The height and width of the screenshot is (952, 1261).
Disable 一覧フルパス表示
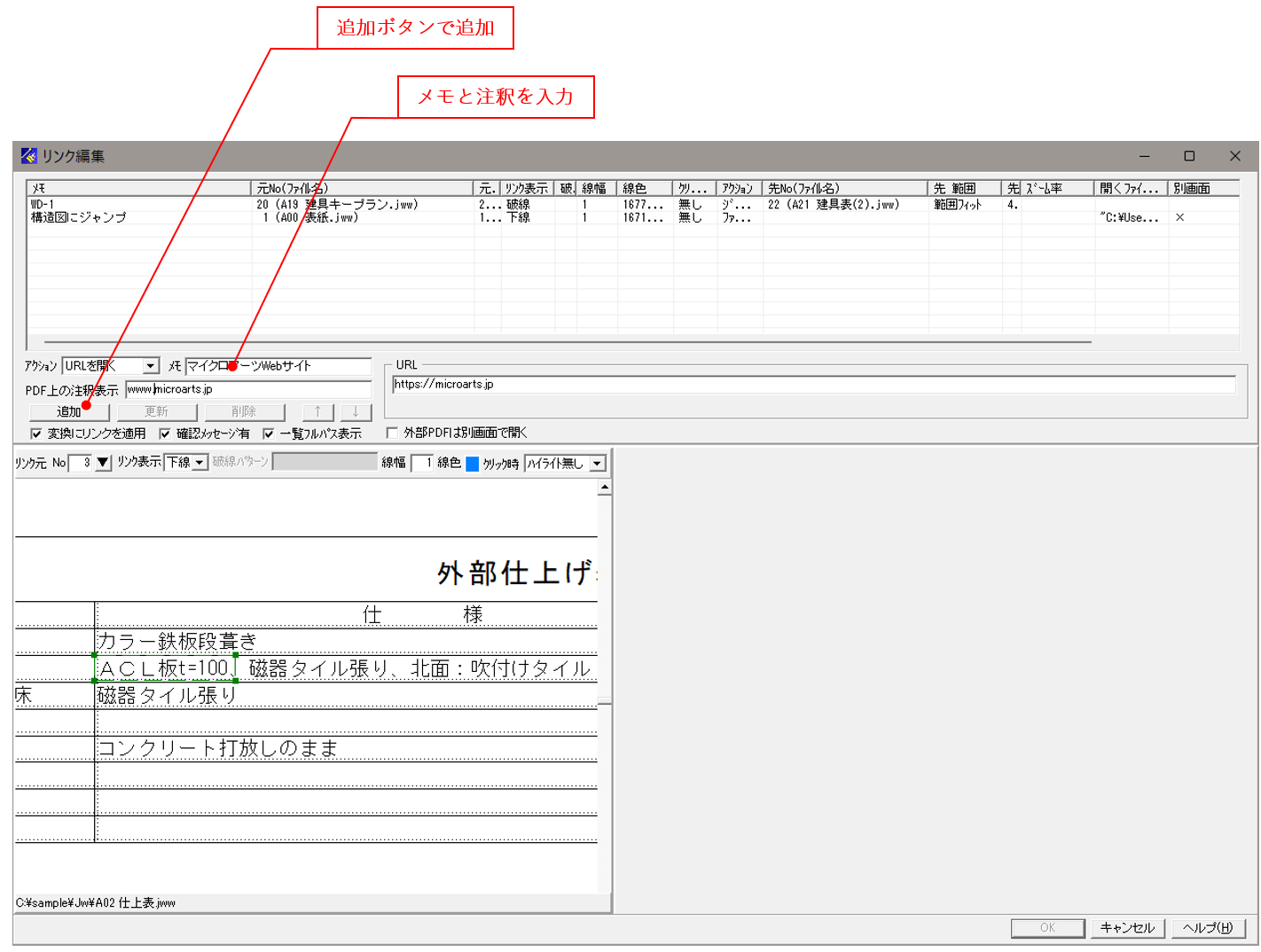coord(268,433)
